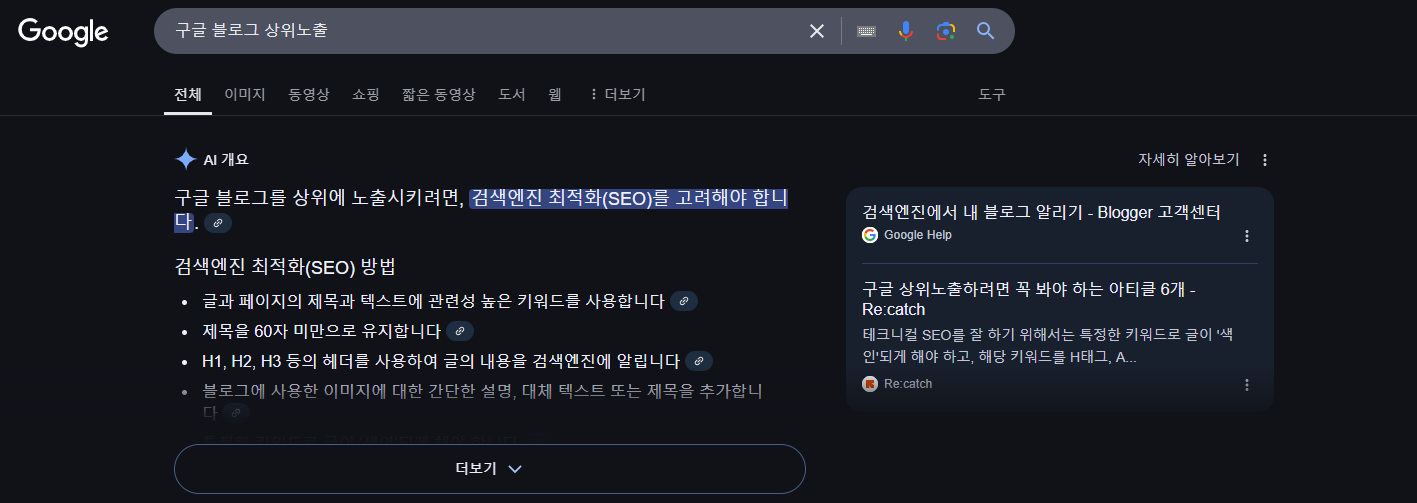Start voice search with microphone icon

pyautogui.click(x=906, y=31)
